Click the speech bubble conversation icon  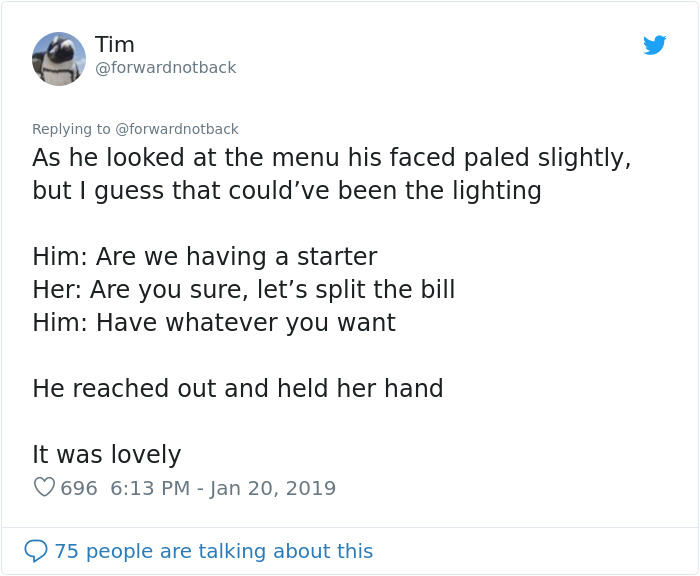point(36,551)
